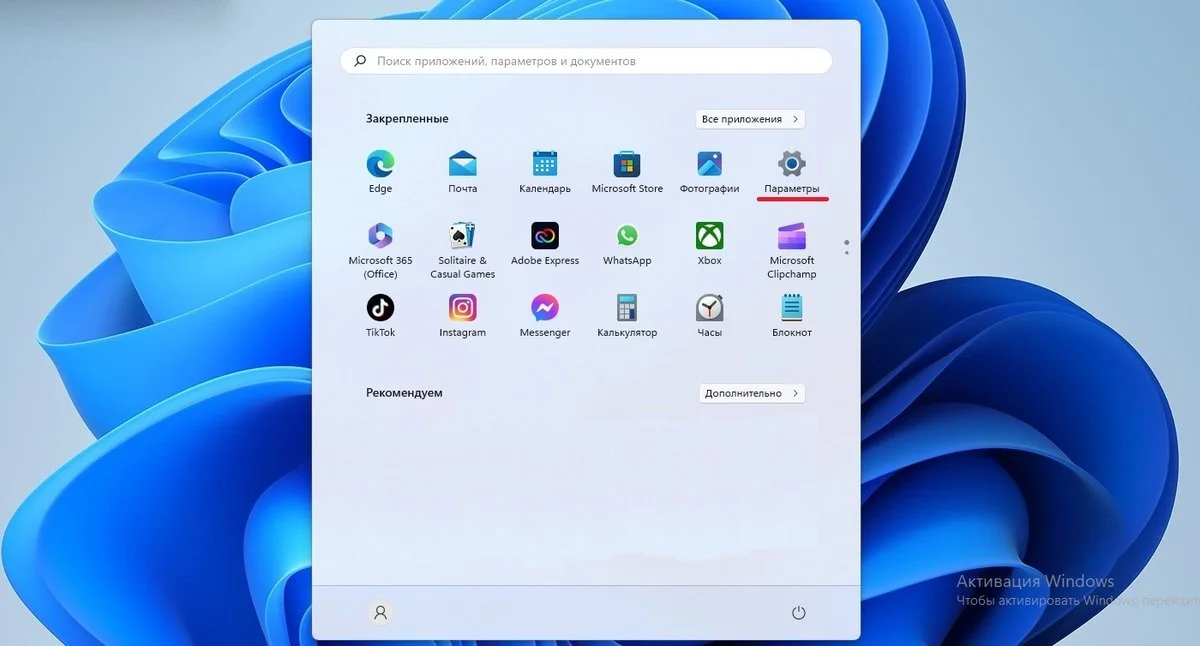Show all apps via Все приложения

(750, 119)
